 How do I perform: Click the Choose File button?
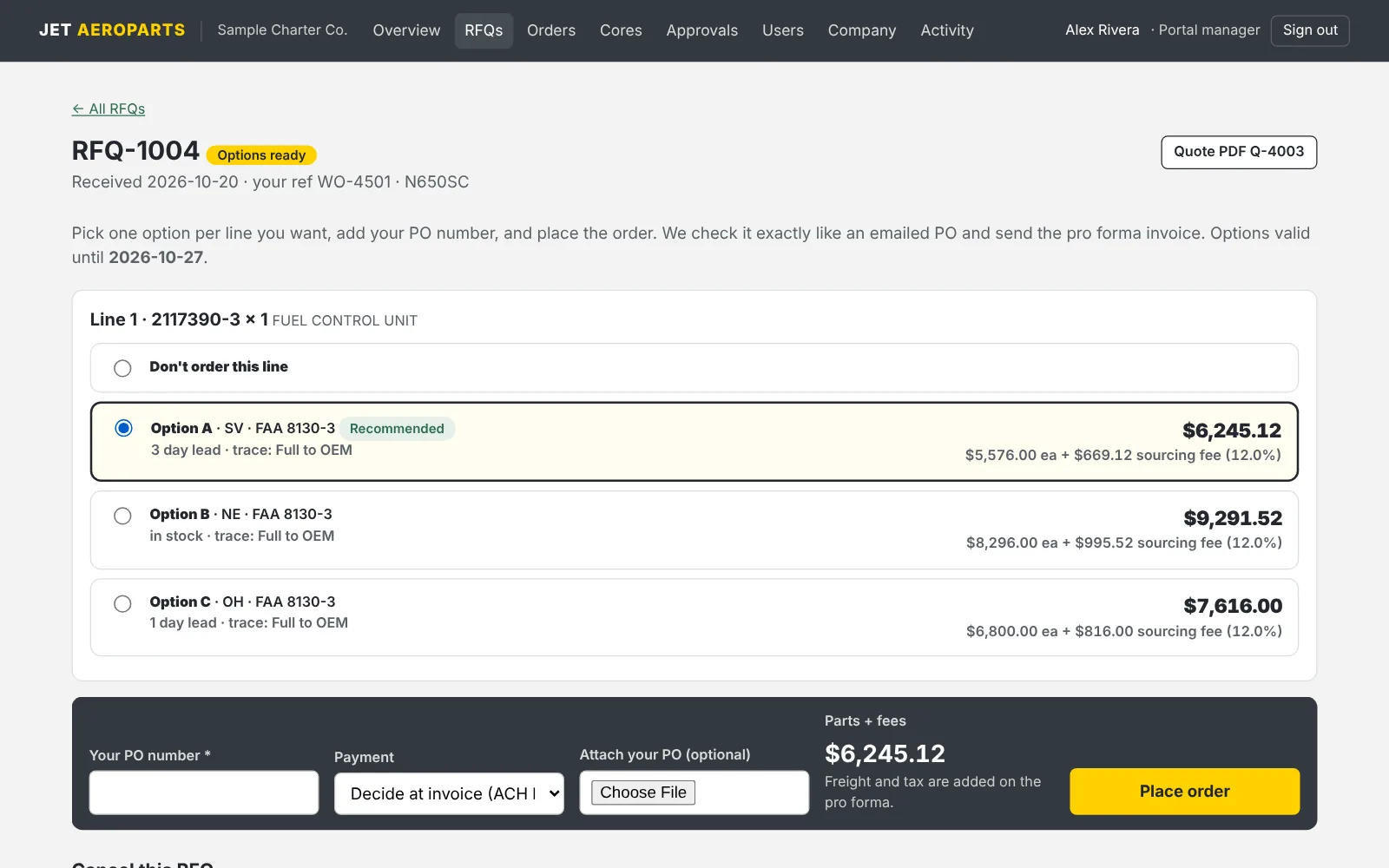(643, 792)
